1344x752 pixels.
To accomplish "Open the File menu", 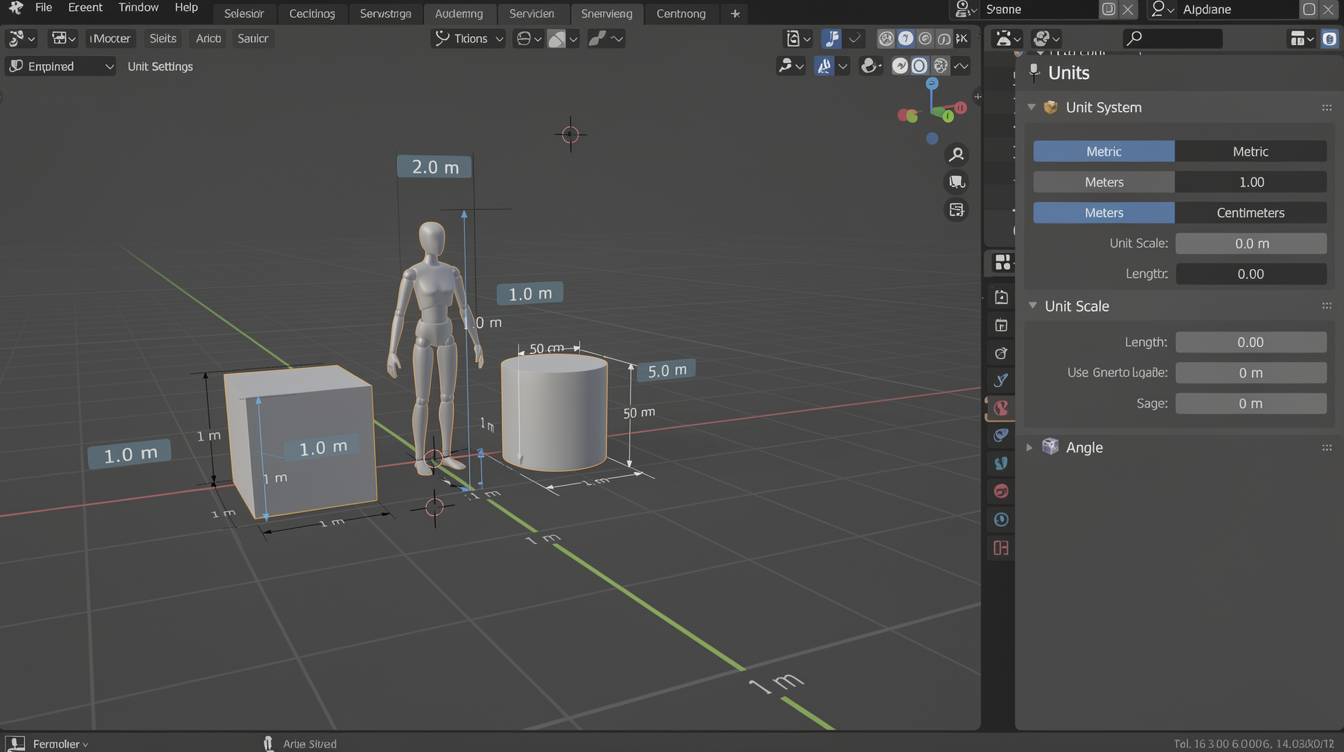I will point(43,6).
